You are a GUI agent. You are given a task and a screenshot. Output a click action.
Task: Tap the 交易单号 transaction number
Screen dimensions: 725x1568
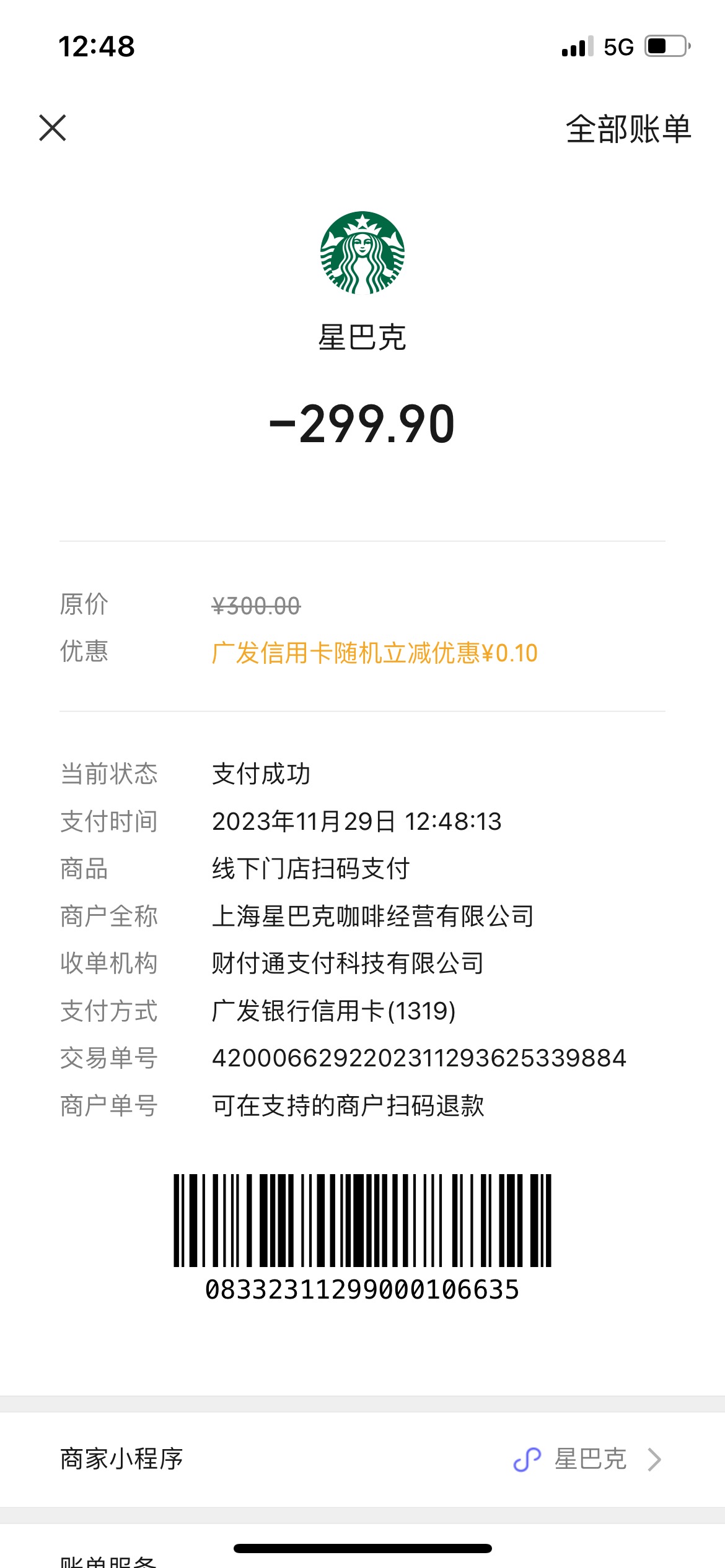[419, 1058]
